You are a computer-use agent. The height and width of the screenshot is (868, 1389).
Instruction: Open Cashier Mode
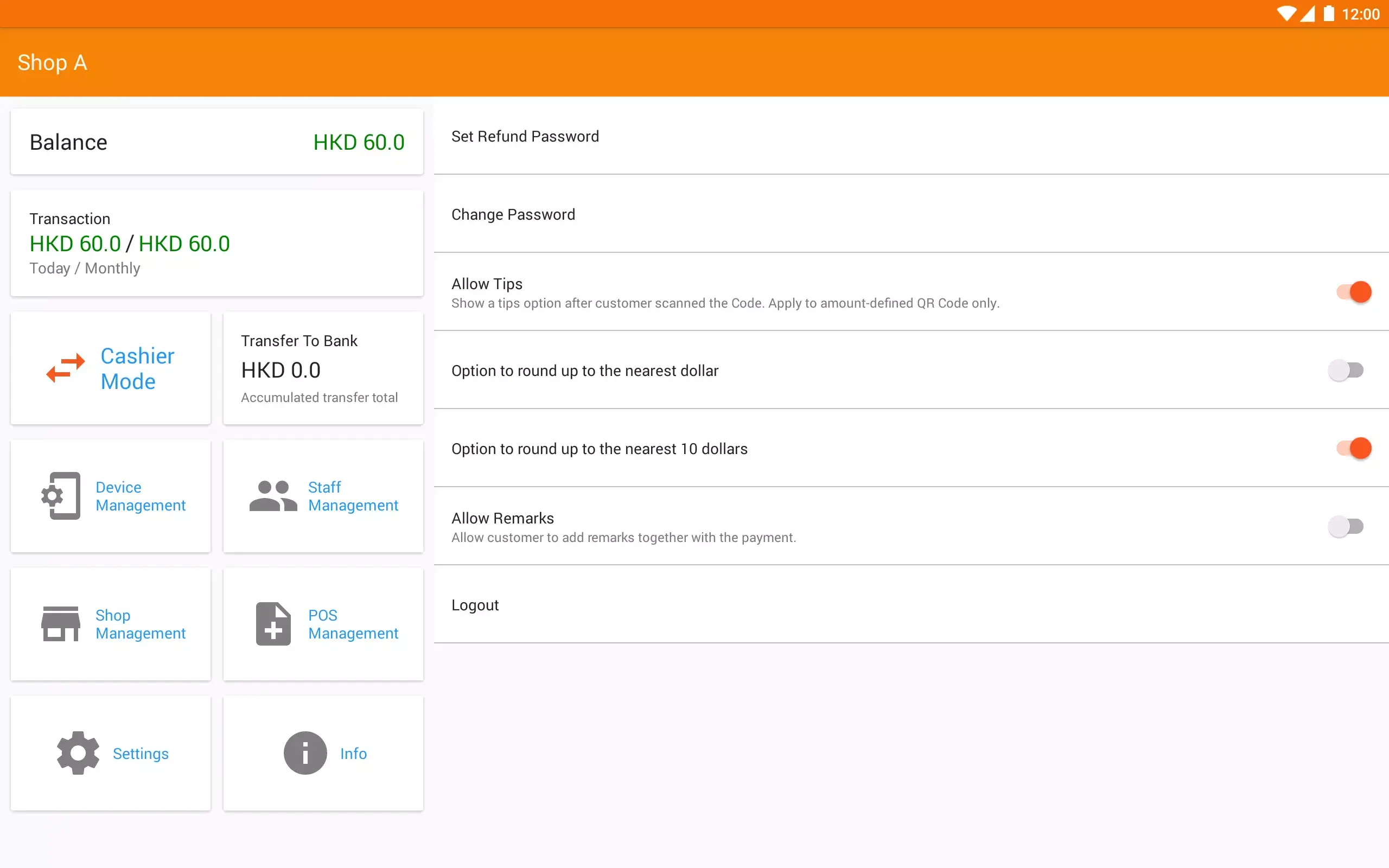(110, 368)
